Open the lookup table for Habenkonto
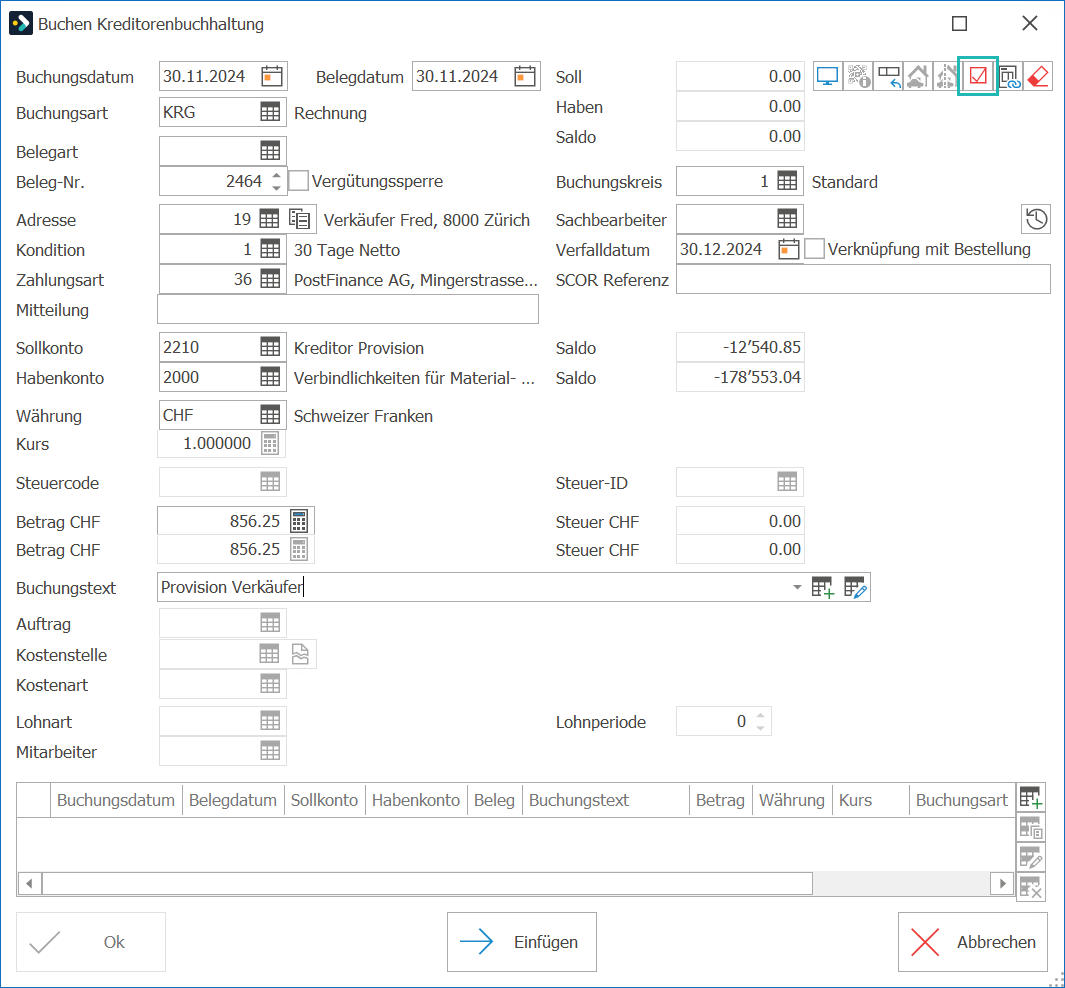Screen dimensions: 1065x988 [x=270, y=377]
